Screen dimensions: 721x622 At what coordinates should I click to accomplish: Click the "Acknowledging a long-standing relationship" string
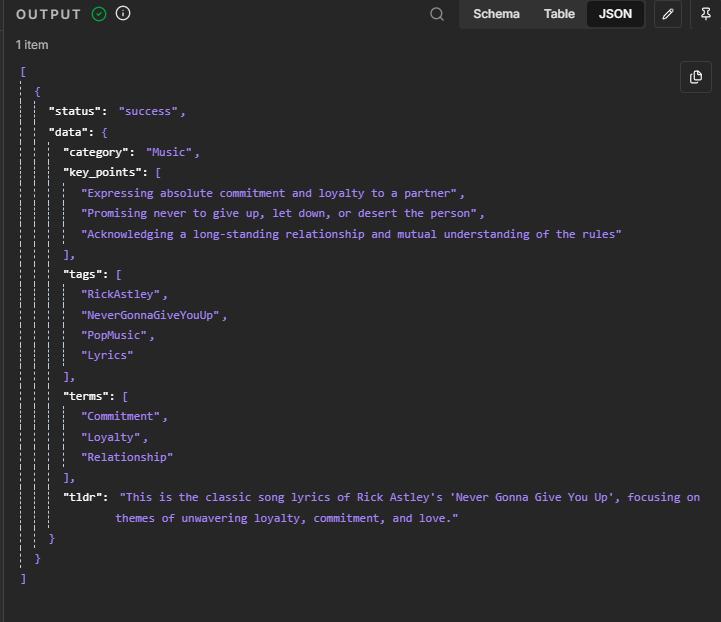(x=351, y=234)
